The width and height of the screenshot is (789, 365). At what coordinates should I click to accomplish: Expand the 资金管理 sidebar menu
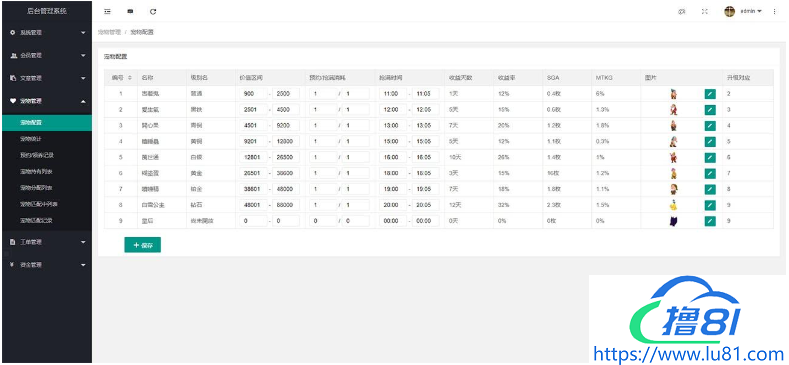point(46,265)
